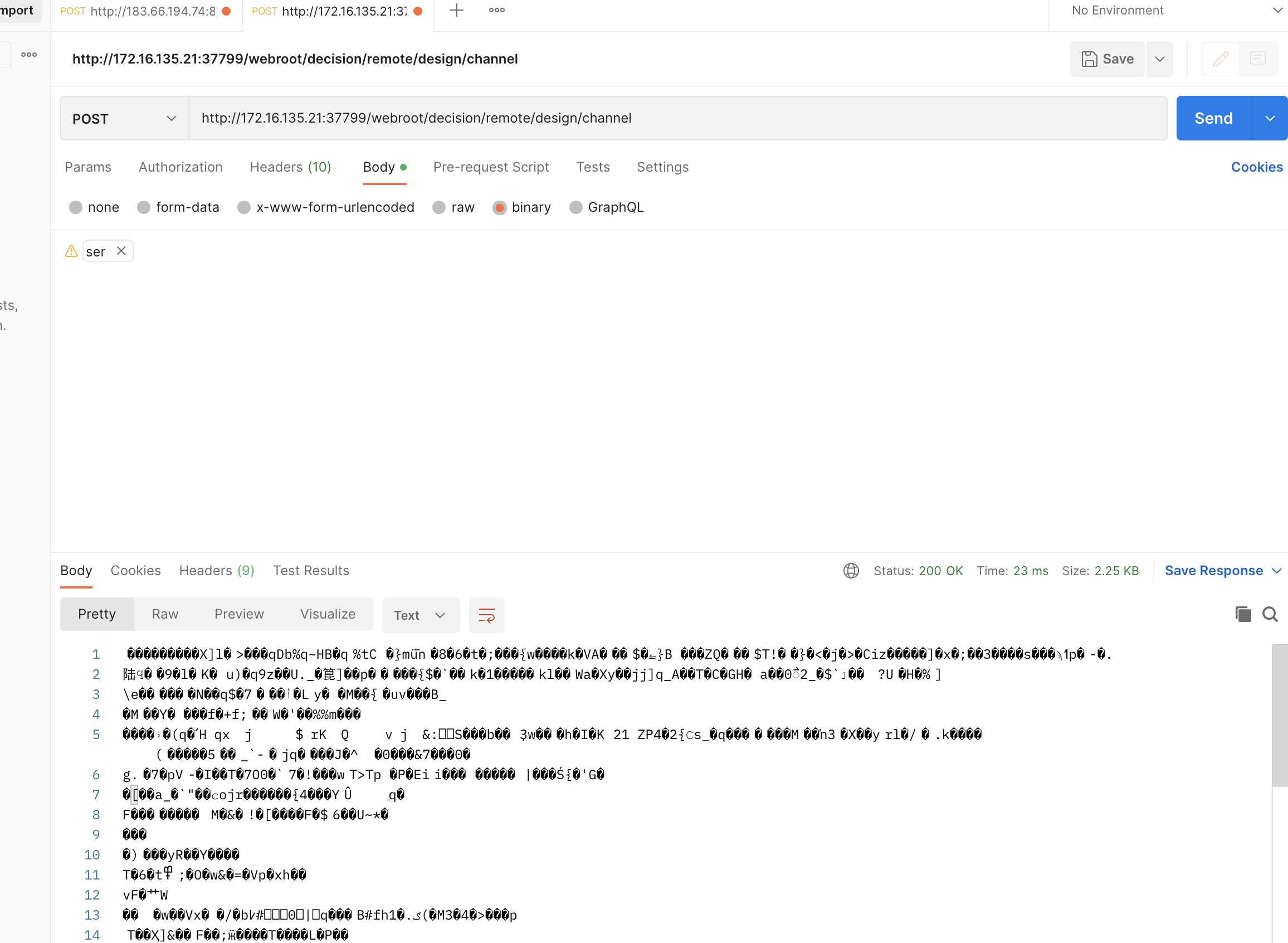The image size is (1288, 943).
Task: Click the response vertical scrollbar thumb
Action: click(1280, 714)
